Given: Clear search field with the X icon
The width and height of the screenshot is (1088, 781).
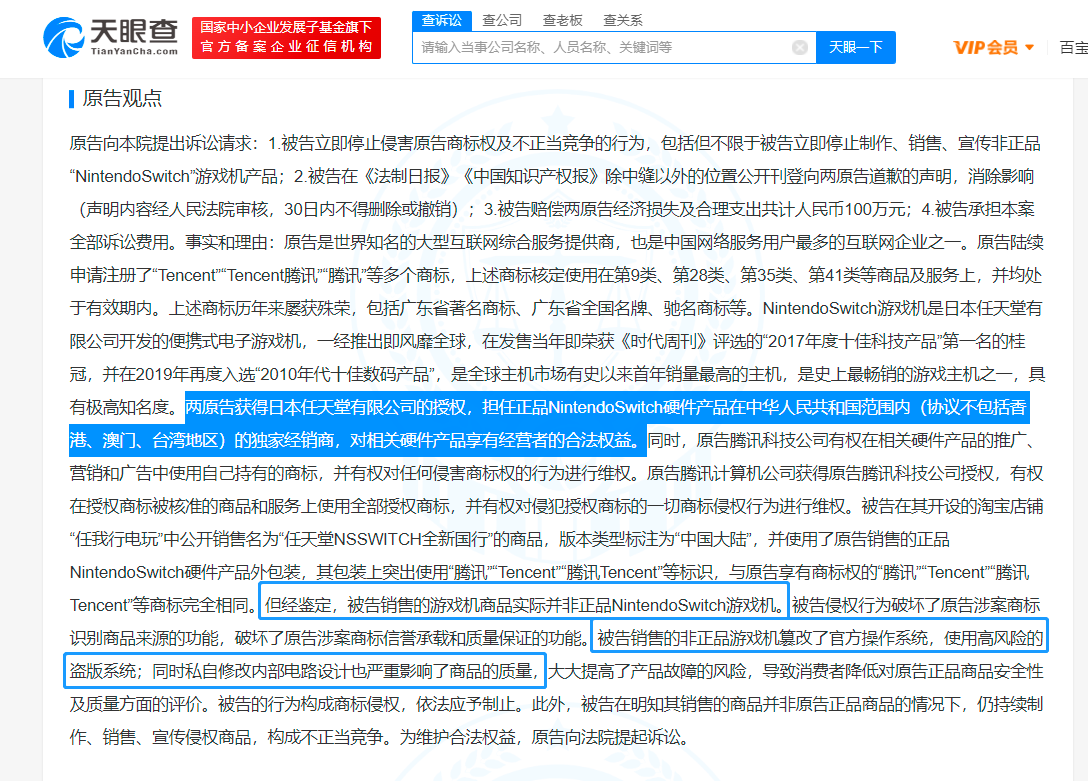Looking at the screenshot, I should tap(799, 47).
